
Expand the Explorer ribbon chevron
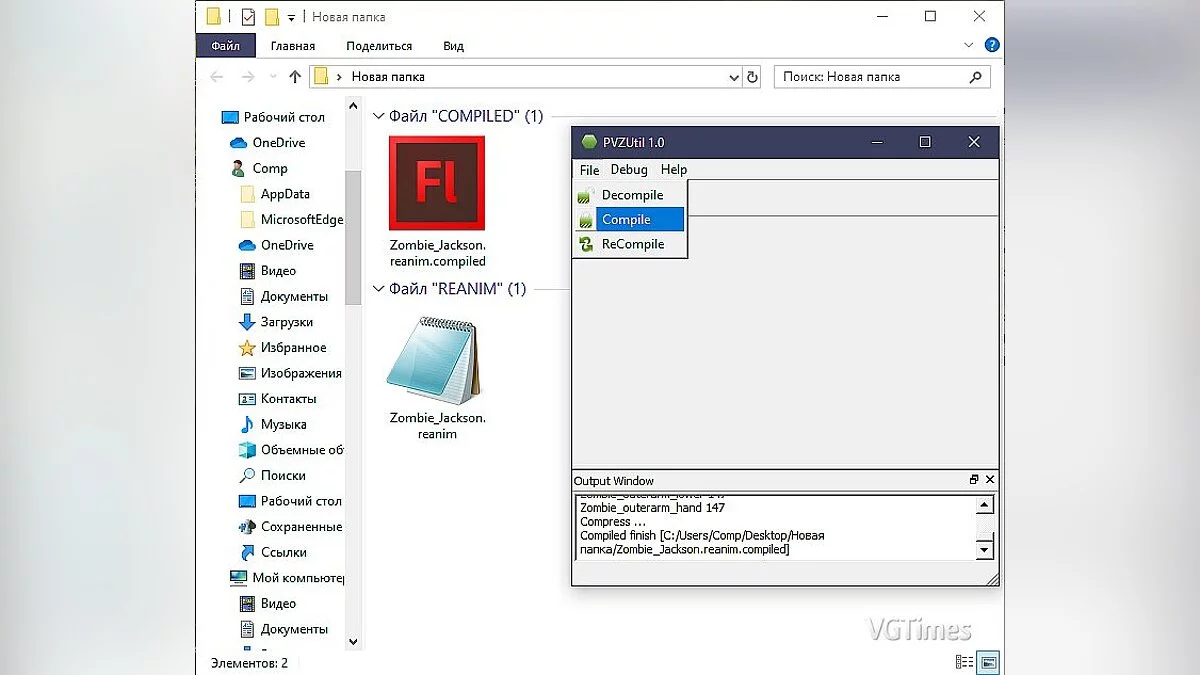coord(968,46)
